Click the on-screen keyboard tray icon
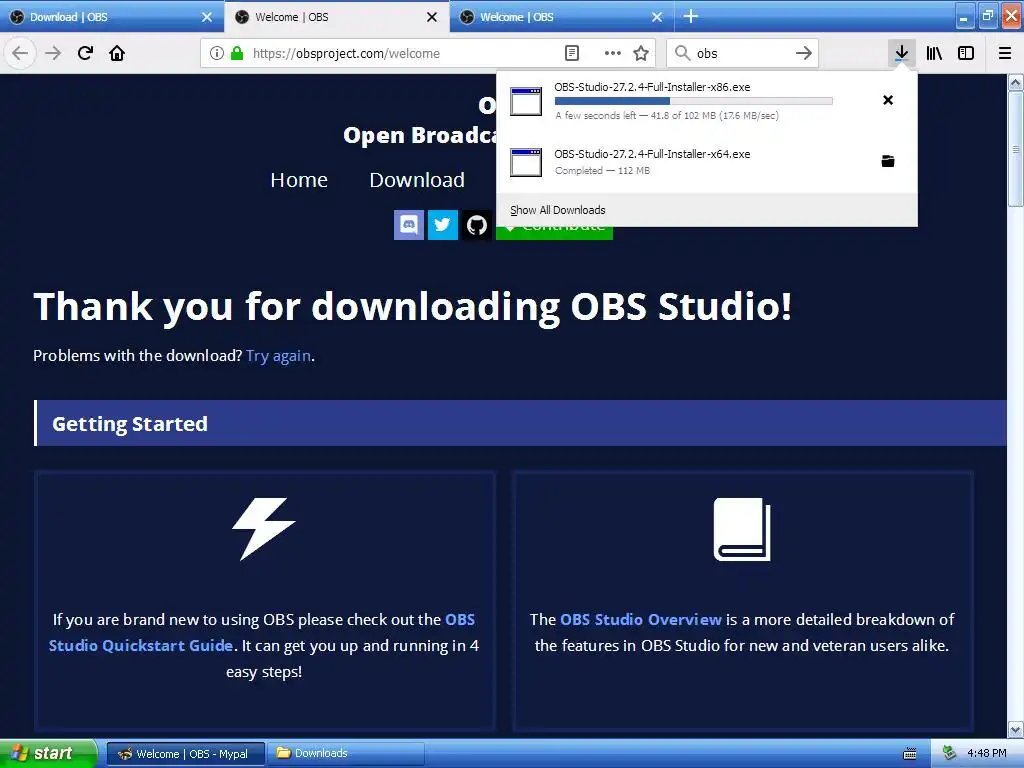 point(909,754)
